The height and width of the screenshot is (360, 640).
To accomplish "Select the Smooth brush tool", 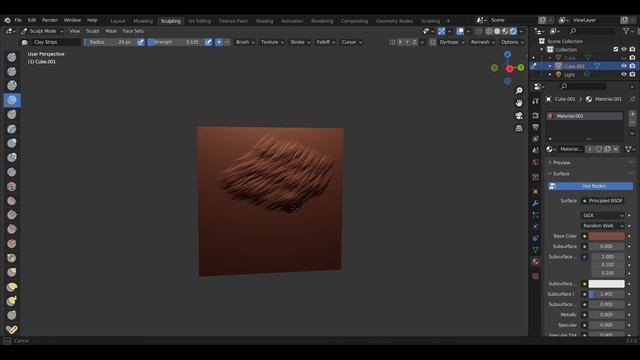I will click(12, 187).
